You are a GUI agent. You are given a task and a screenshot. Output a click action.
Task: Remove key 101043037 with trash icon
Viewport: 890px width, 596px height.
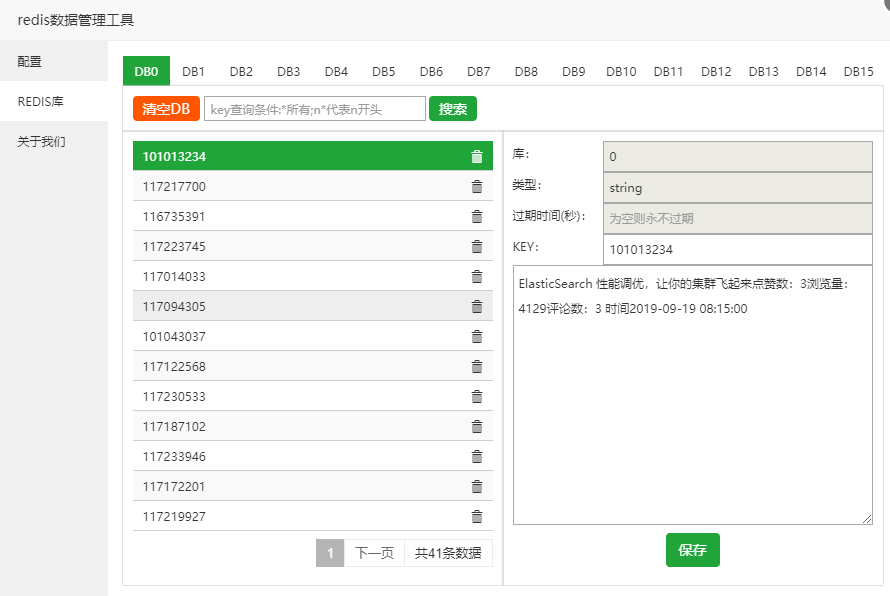[x=477, y=336]
